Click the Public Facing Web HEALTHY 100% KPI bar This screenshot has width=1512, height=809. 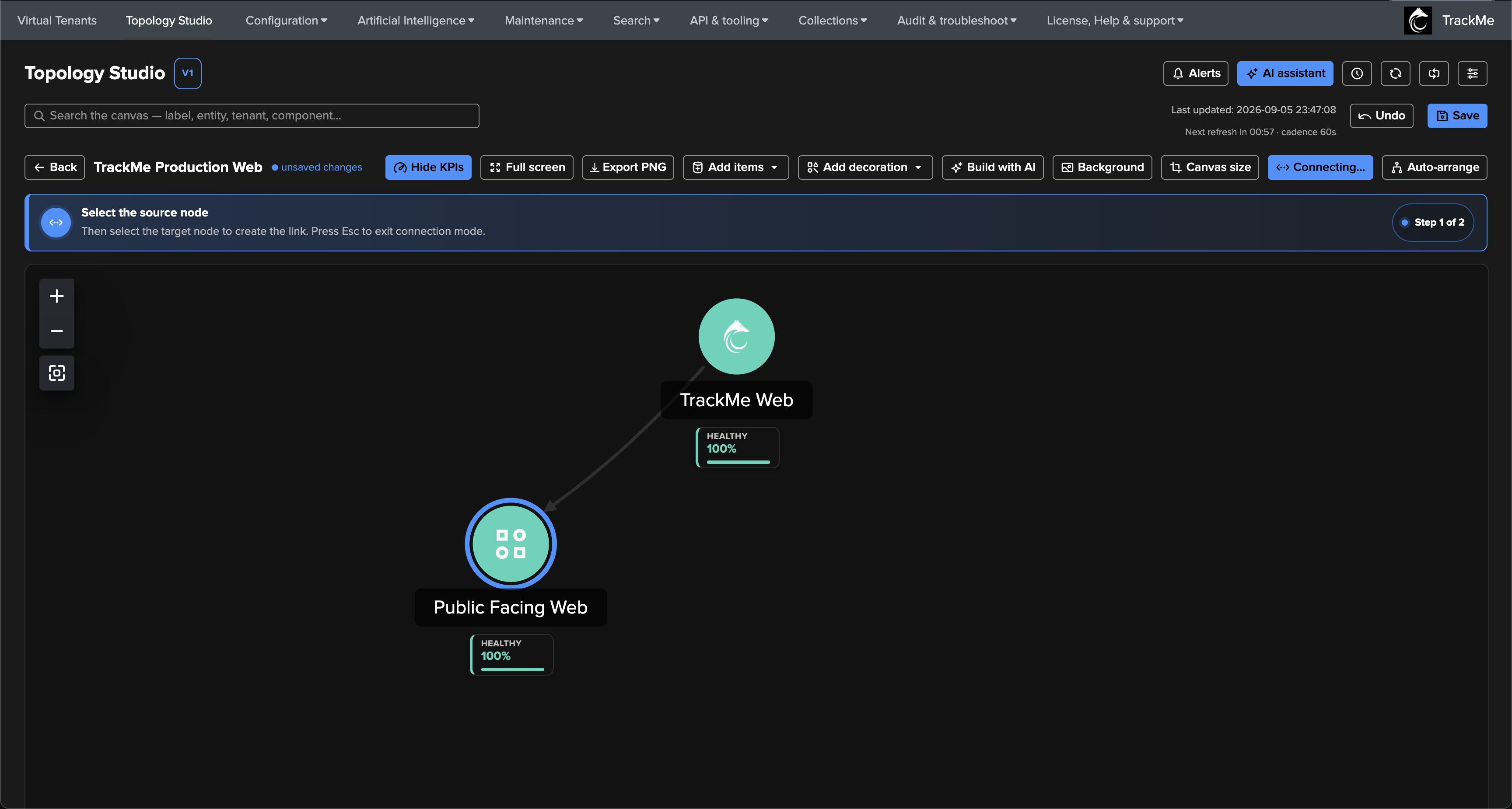tap(512, 655)
